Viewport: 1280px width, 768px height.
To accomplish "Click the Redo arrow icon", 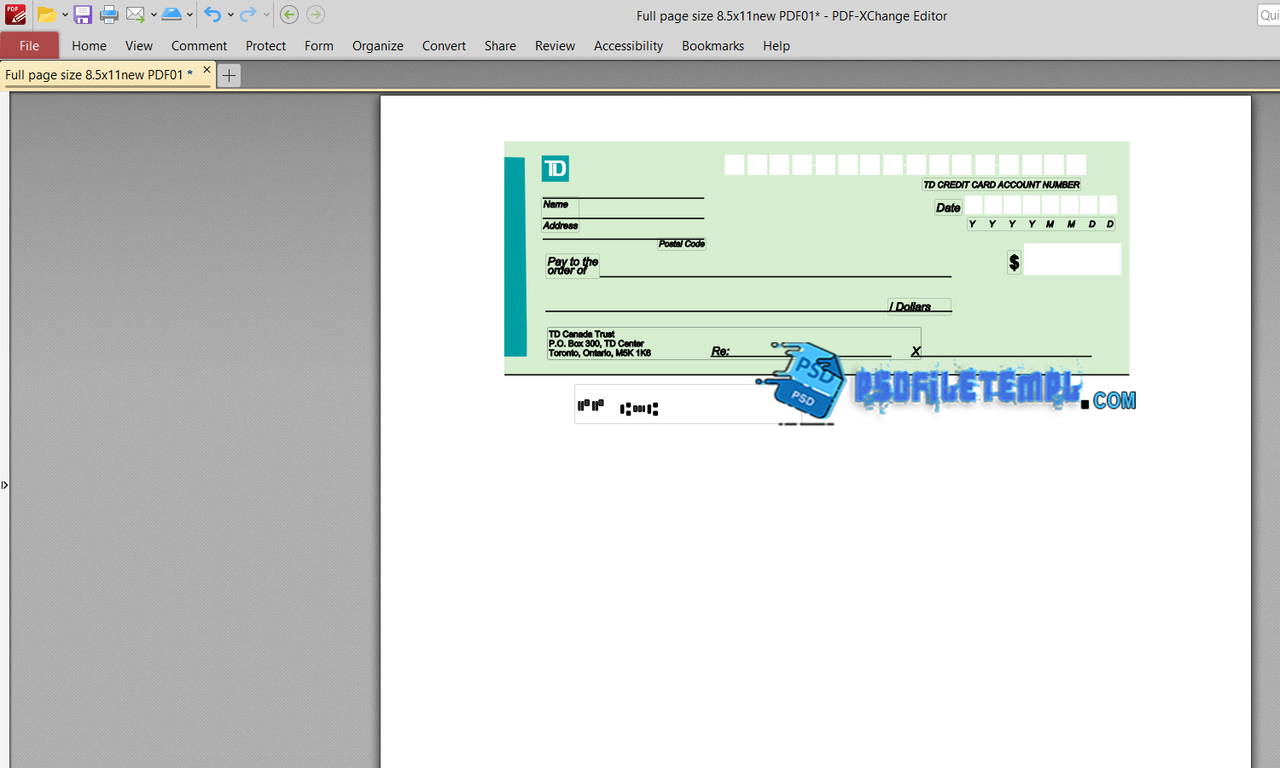I will [248, 15].
